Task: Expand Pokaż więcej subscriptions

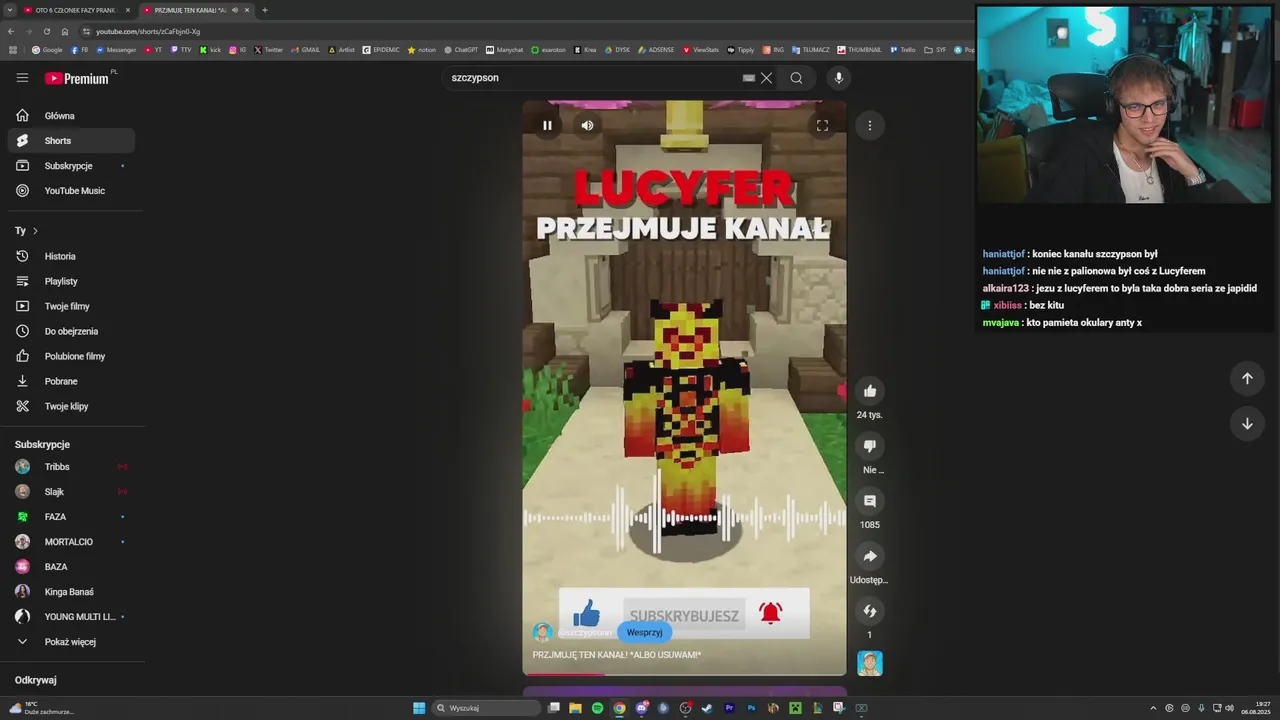Action: [71, 642]
